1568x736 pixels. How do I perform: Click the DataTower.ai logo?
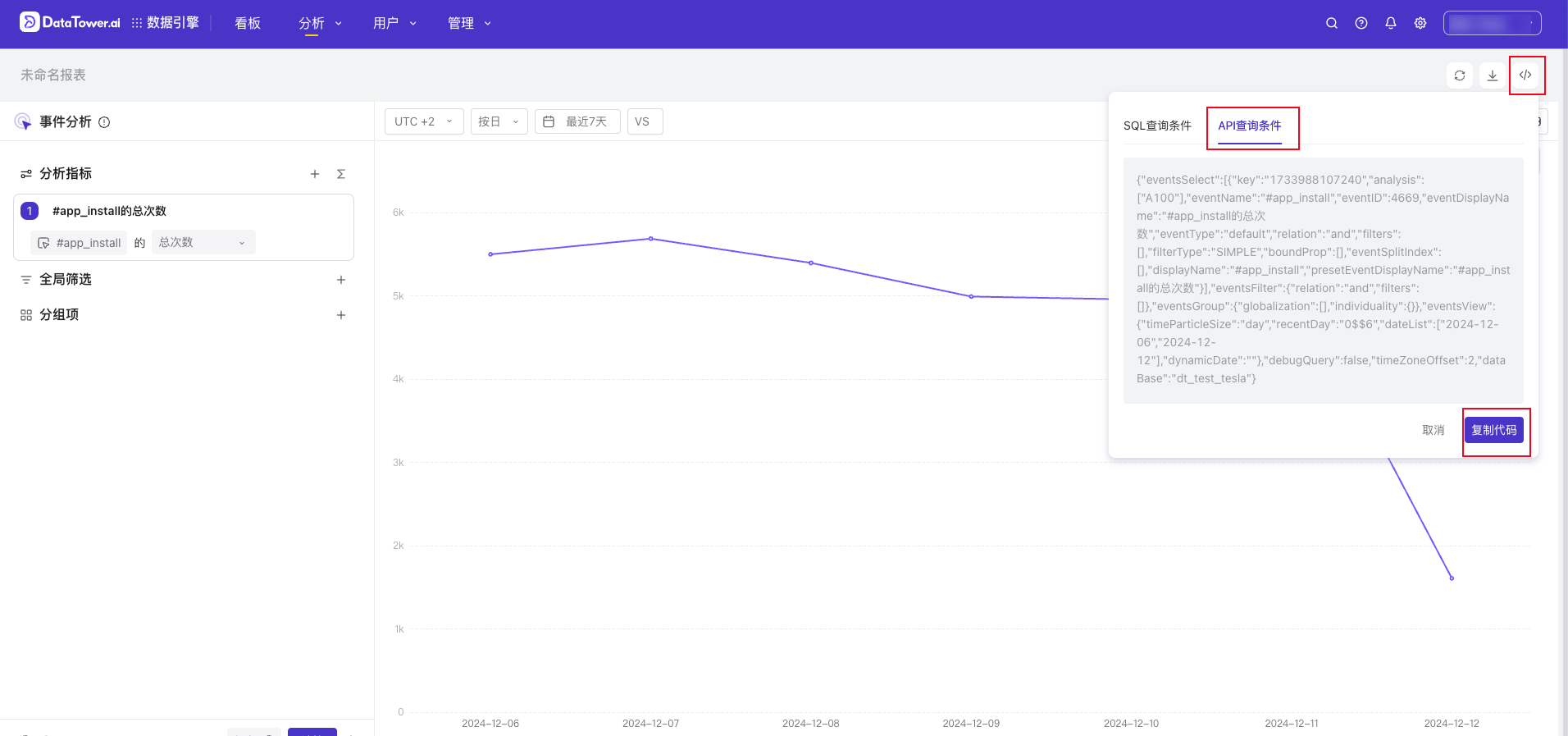tap(70, 23)
